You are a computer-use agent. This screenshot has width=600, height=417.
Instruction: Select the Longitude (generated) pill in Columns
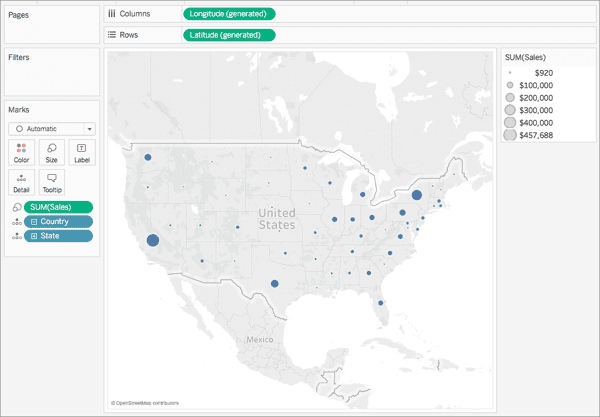(229, 16)
